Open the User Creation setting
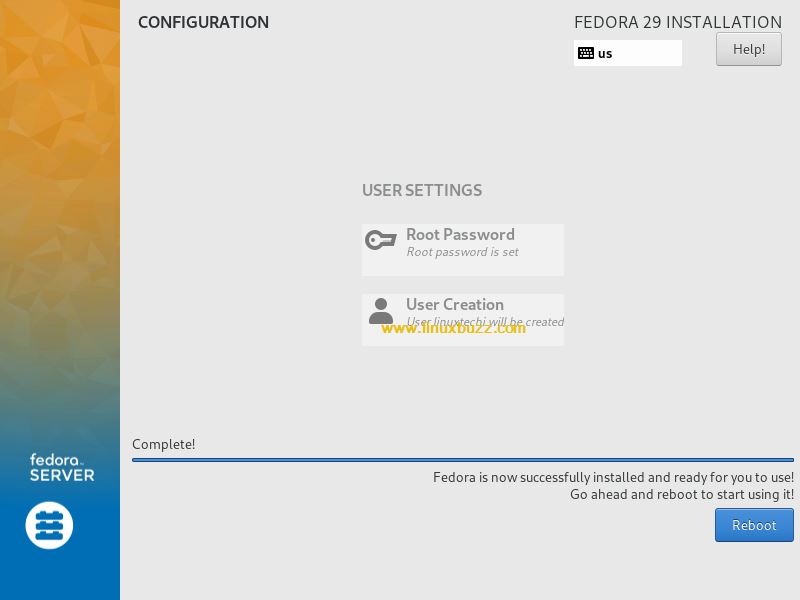This screenshot has width=800, height=600. point(463,320)
